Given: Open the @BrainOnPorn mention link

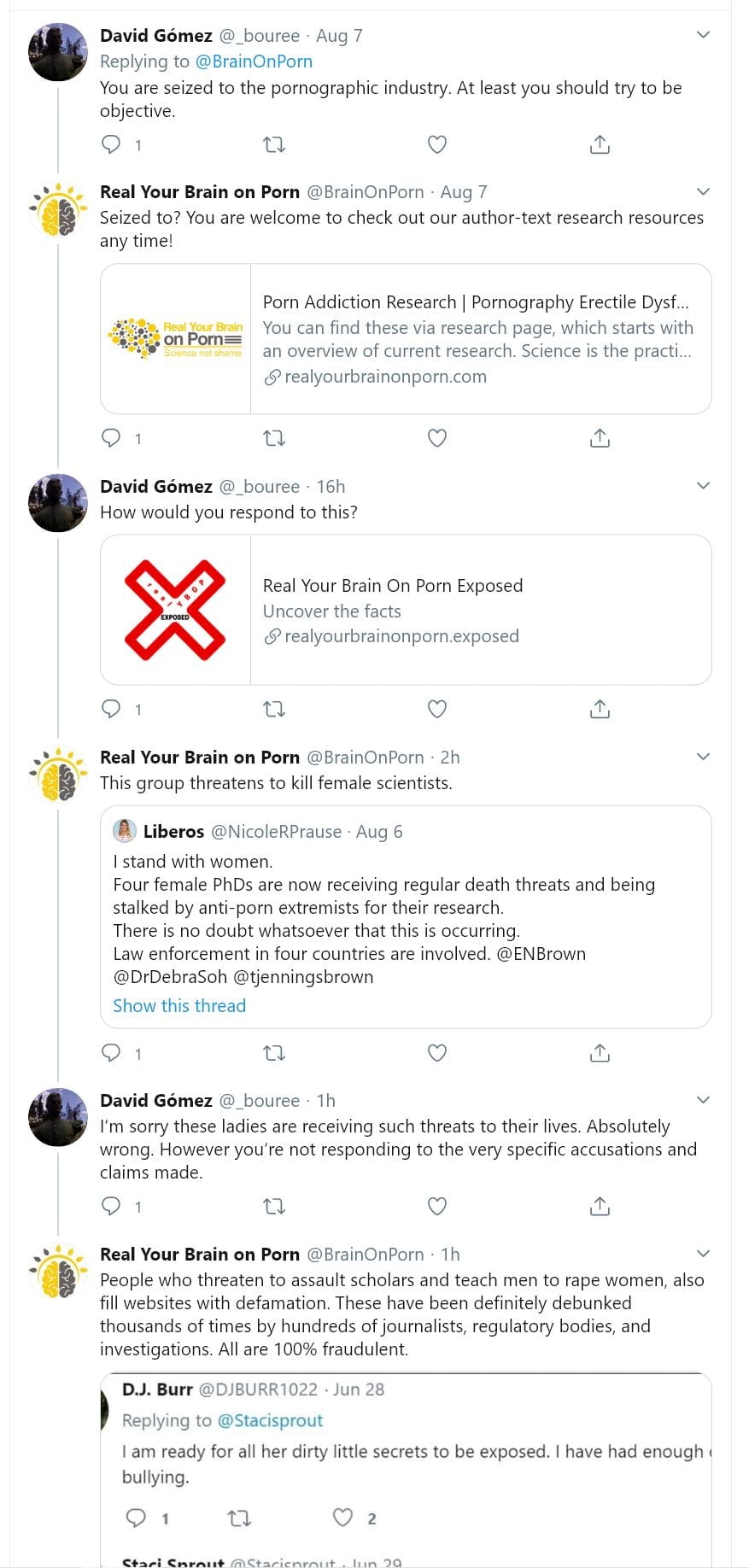Looking at the screenshot, I should [x=254, y=61].
